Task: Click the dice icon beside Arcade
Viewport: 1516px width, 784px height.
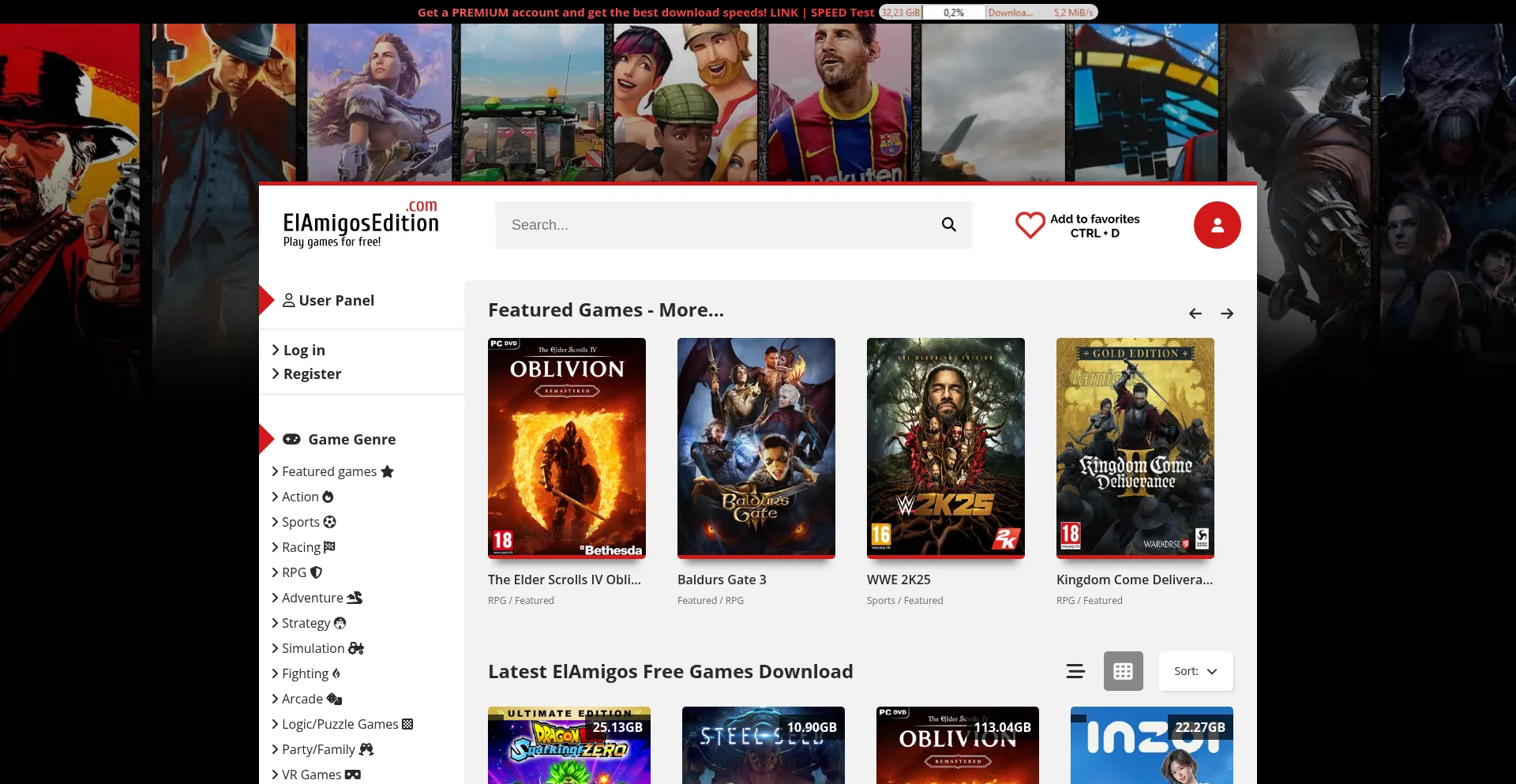Action: click(335, 699)
